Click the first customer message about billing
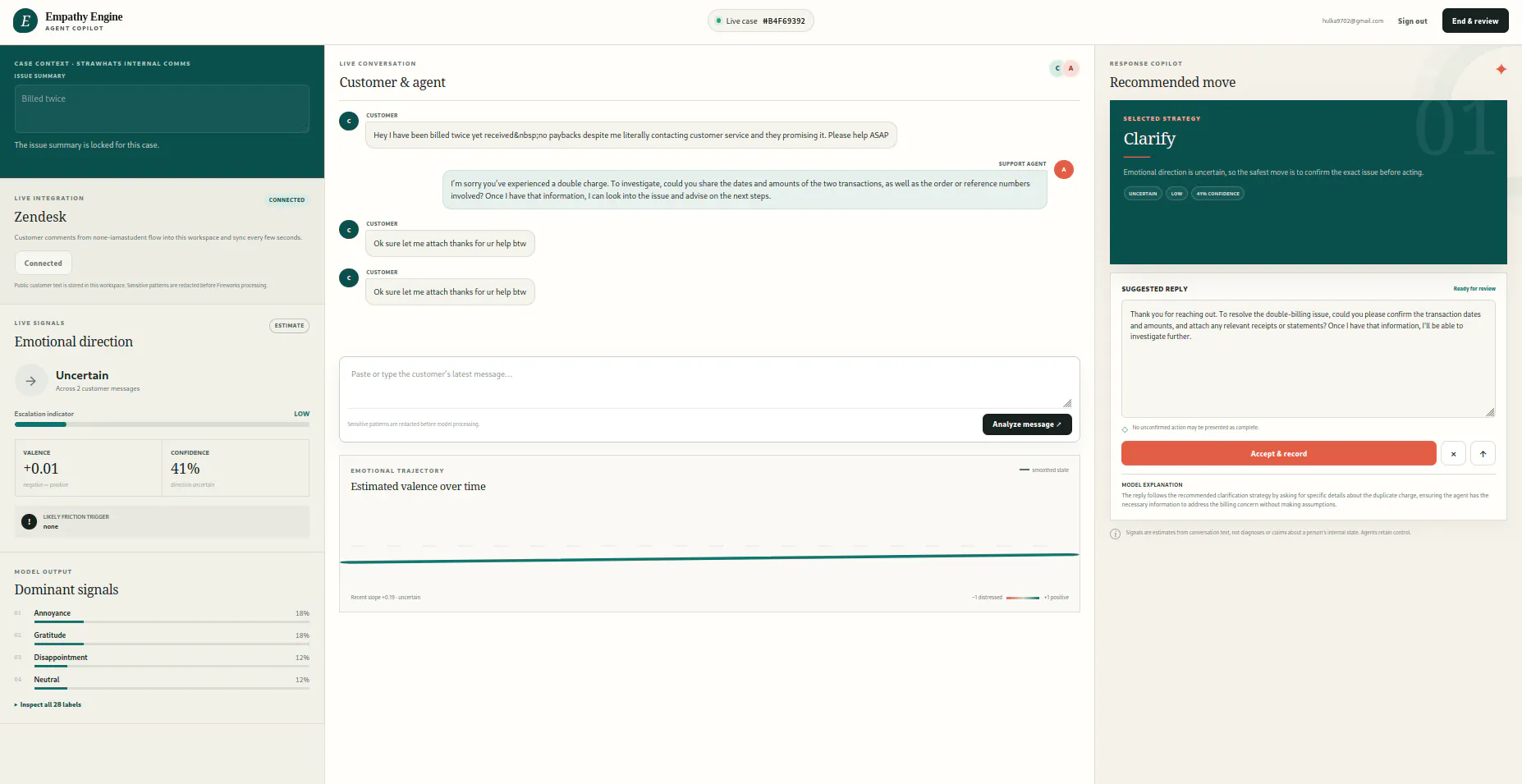Screen dimensions: 1522x784 tap(630, 135)
